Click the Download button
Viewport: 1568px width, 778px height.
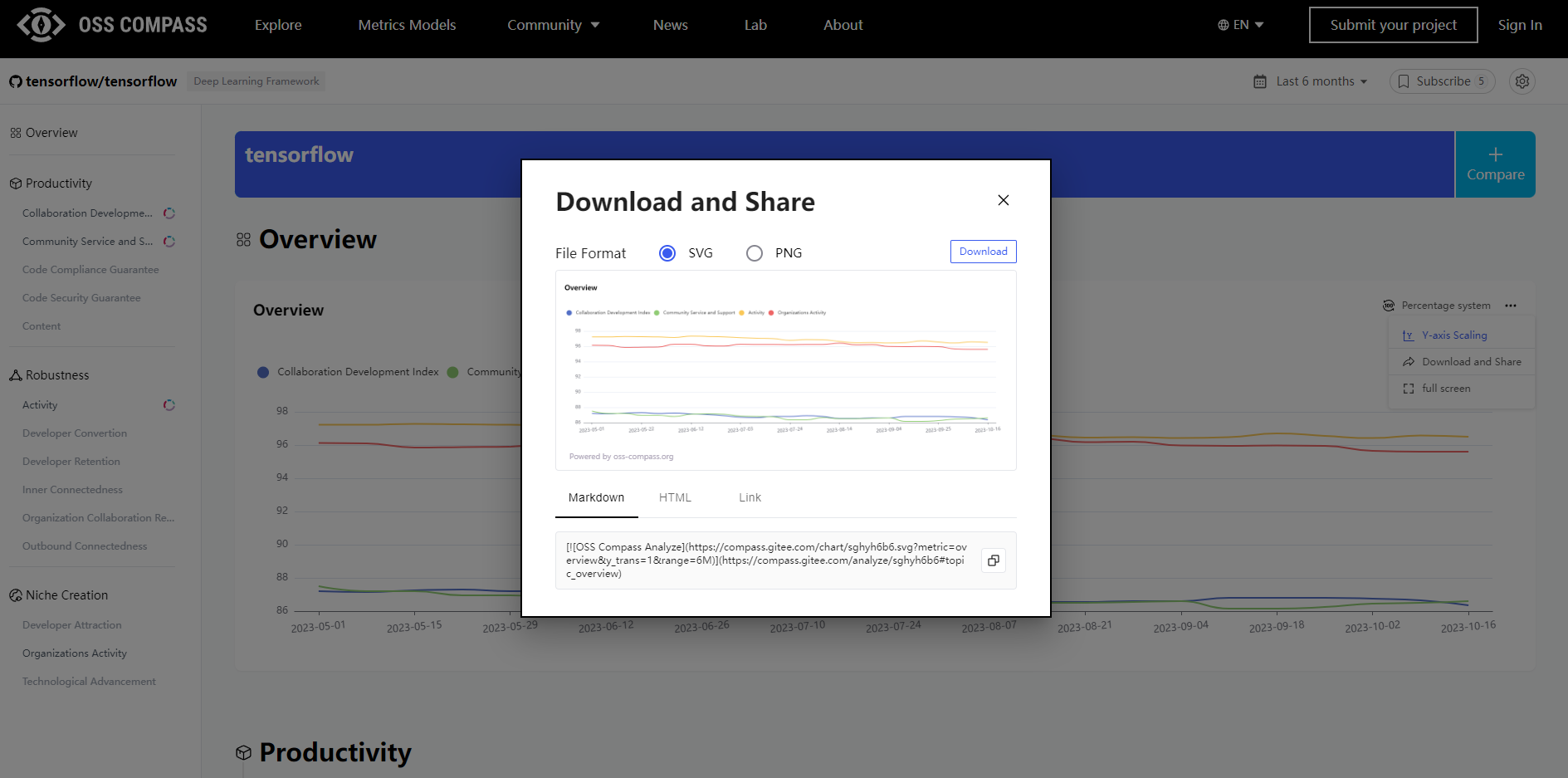point(983,252)
